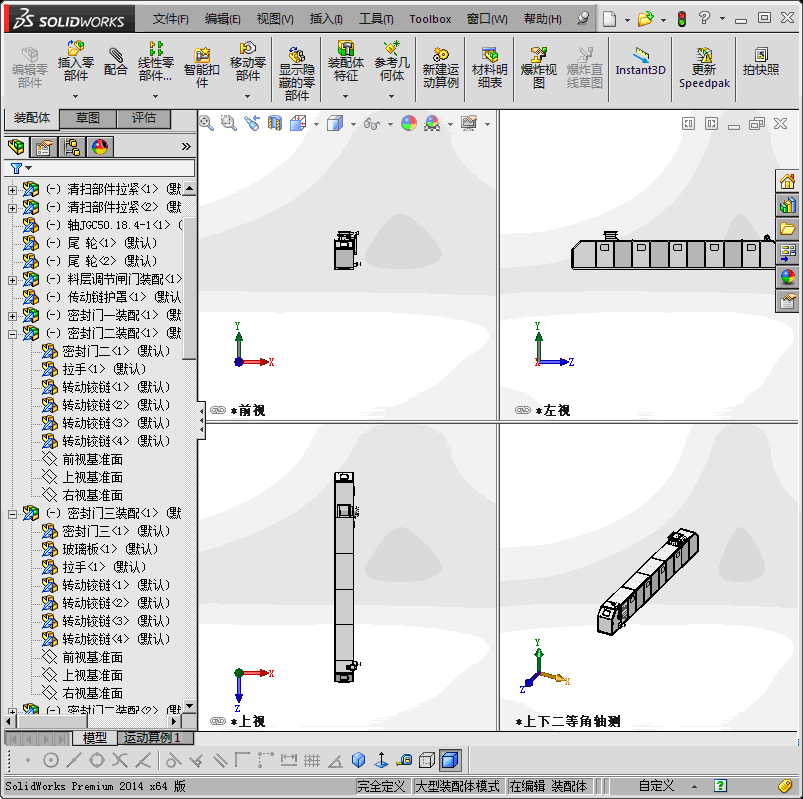The height and width of the screenshot is (799, 803).
Task: Create New Motion Study (新建运动算例)
Action: pyautogui.click(x=440, y=68)
